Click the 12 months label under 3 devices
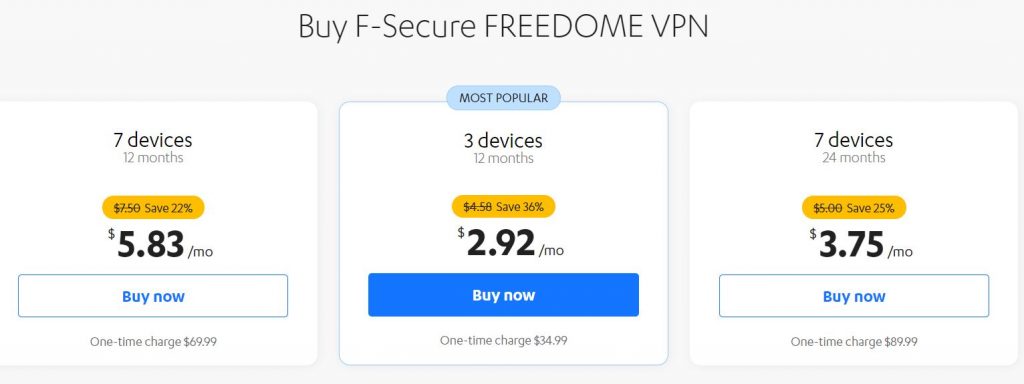The height and width of the screenshot is (384, 1024). 504,158
